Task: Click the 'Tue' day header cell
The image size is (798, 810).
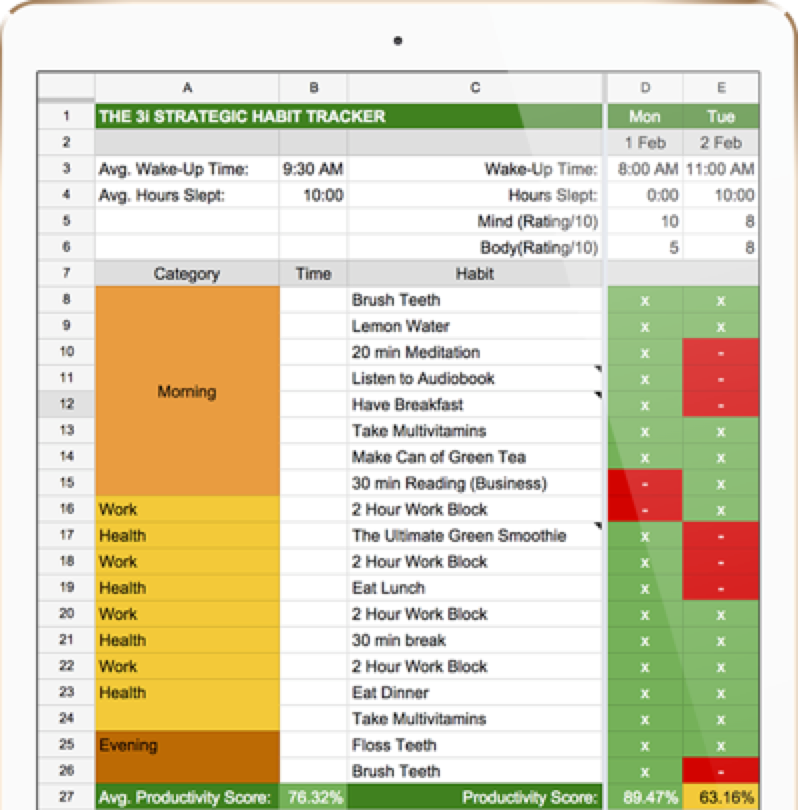Action: (721, 116)
